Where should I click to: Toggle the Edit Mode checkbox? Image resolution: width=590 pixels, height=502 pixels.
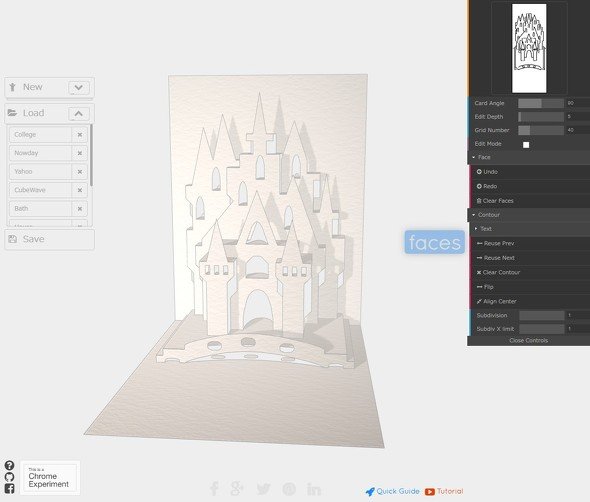tap(526, 145)
